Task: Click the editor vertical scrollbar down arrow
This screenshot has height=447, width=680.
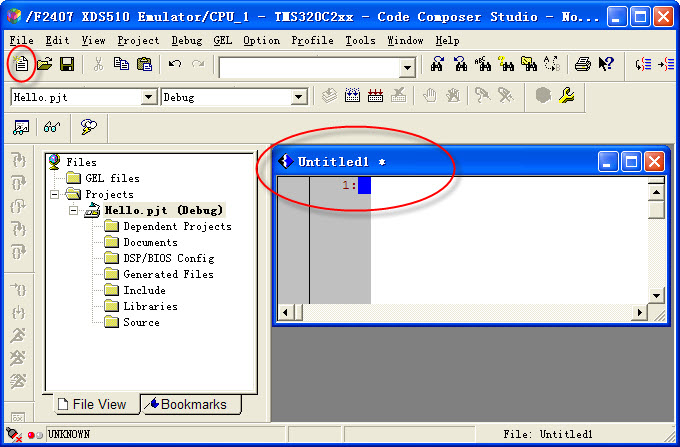Action: pos(656,296)
